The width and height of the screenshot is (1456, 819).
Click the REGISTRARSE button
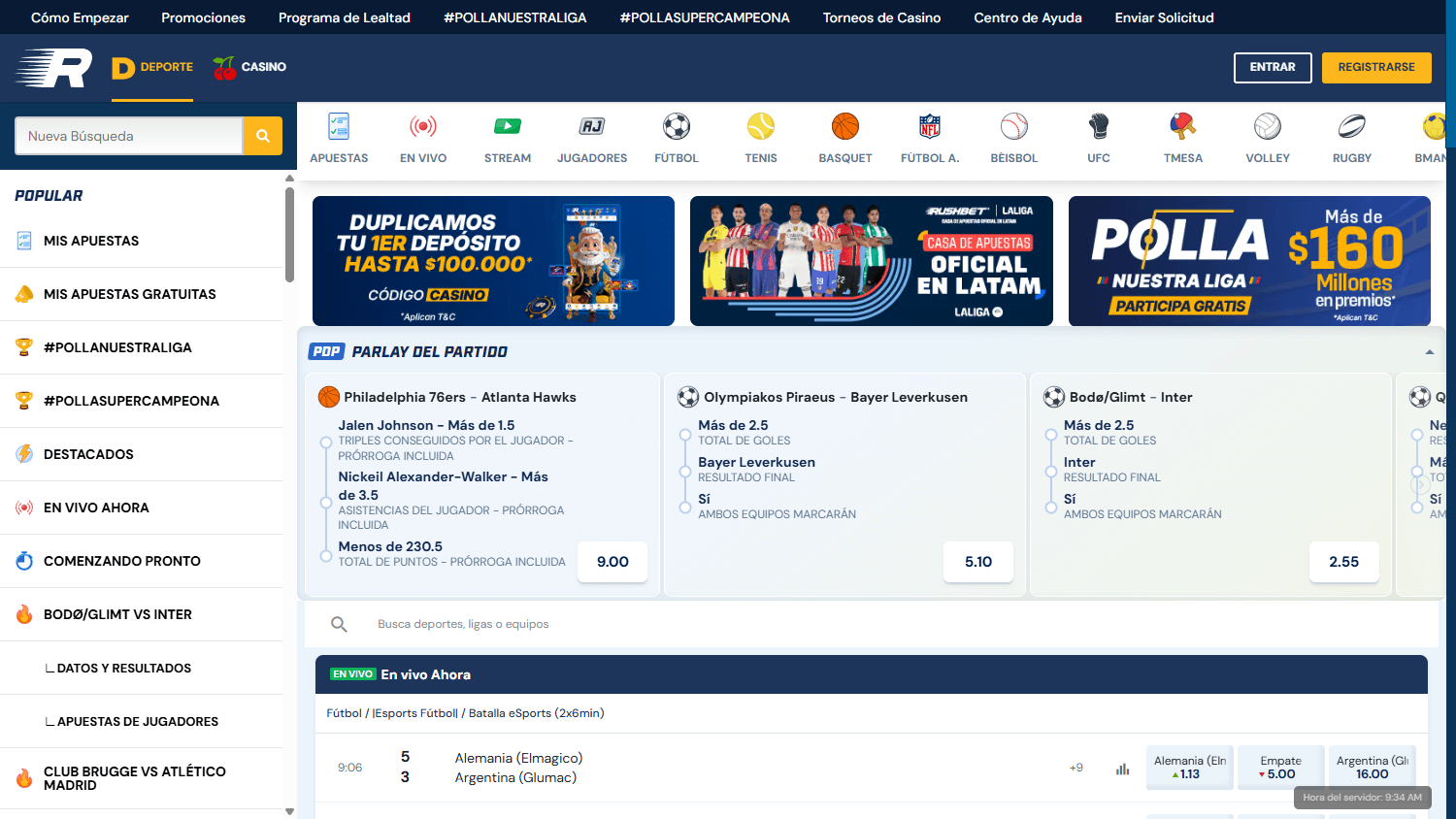coord(1376,67)
